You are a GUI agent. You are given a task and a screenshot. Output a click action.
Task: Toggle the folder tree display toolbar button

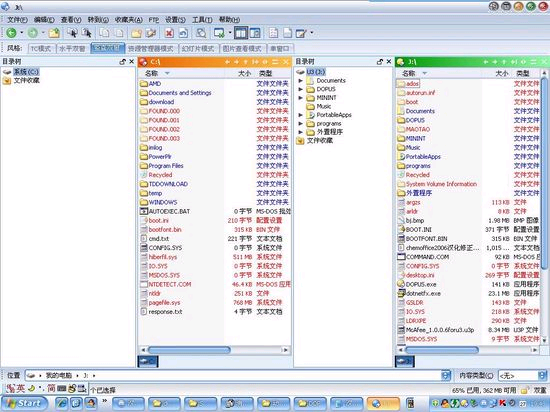pos(255,33)
